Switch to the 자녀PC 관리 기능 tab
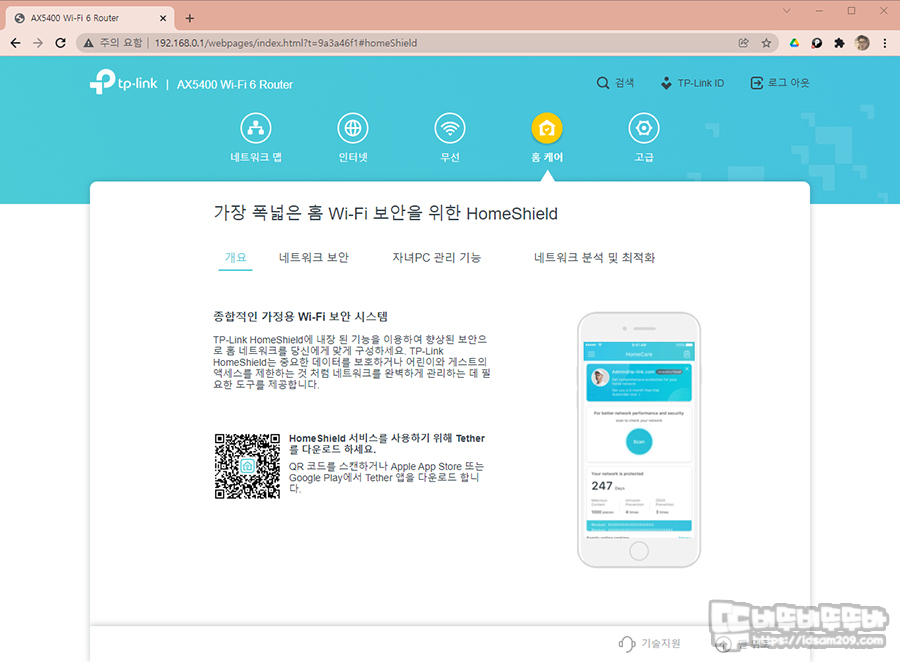 click(x=436, y=258)
